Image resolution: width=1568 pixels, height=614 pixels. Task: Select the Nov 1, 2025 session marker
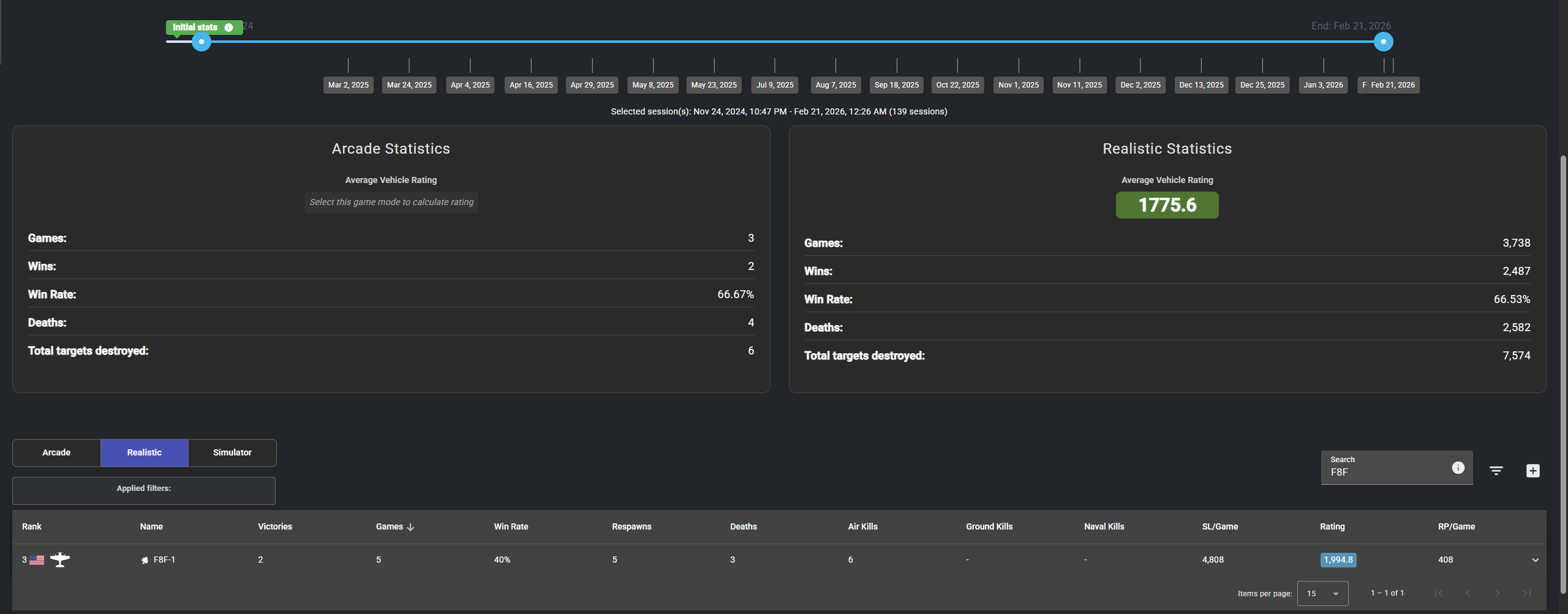tap(1019, 85)
